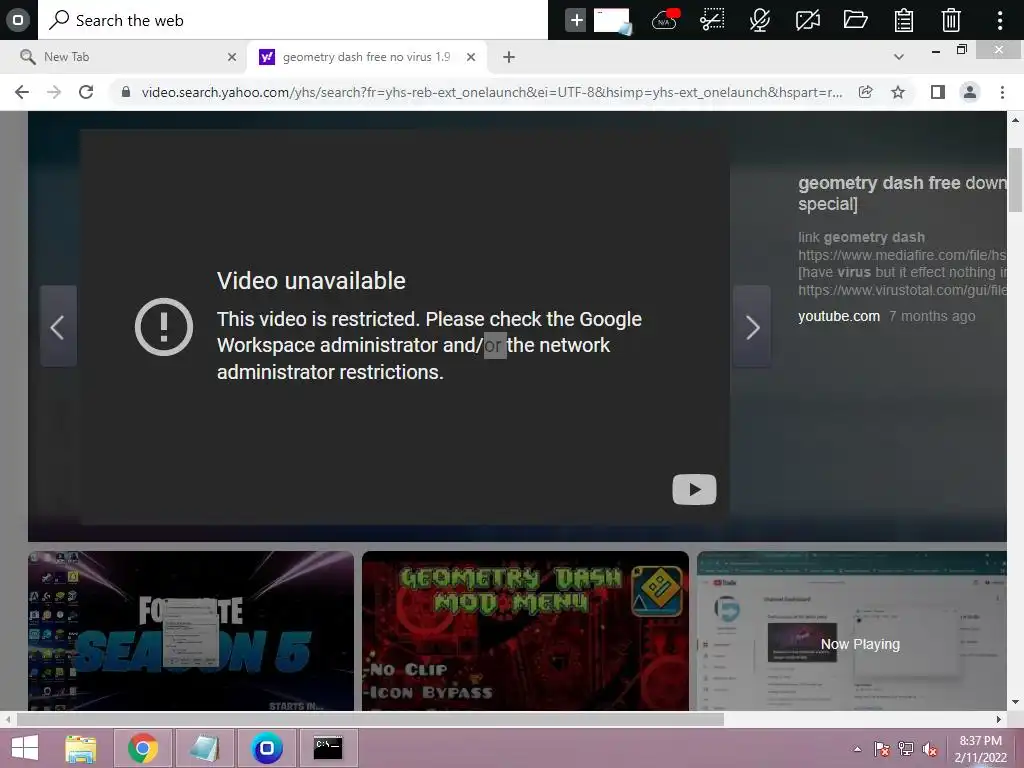The height and width of the screenshot is (768, 1024).
Task: Go forward in browser history
Action: click(x=54, y=92)
